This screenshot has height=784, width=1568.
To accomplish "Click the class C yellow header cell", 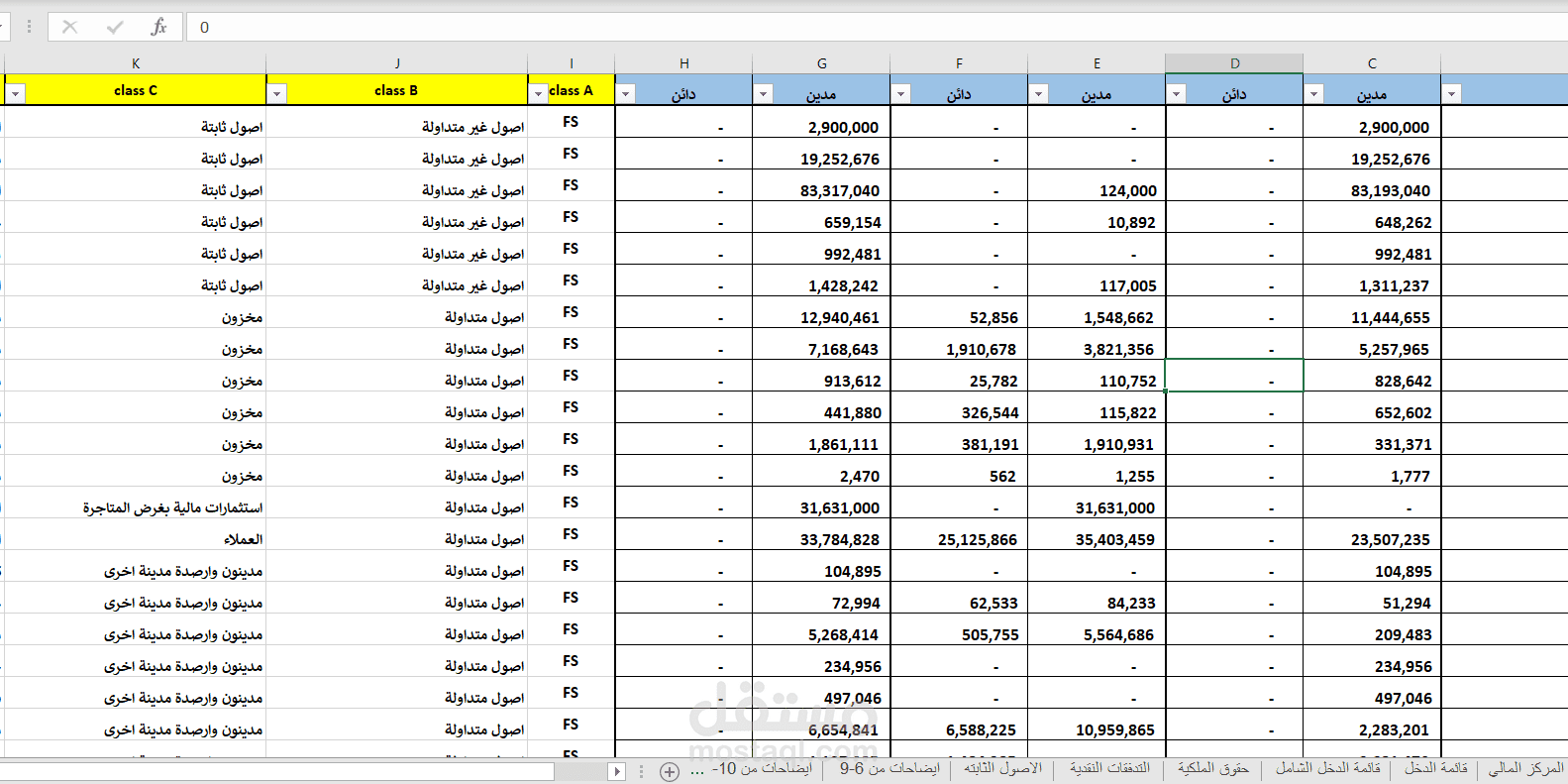I will click(136, 90).
